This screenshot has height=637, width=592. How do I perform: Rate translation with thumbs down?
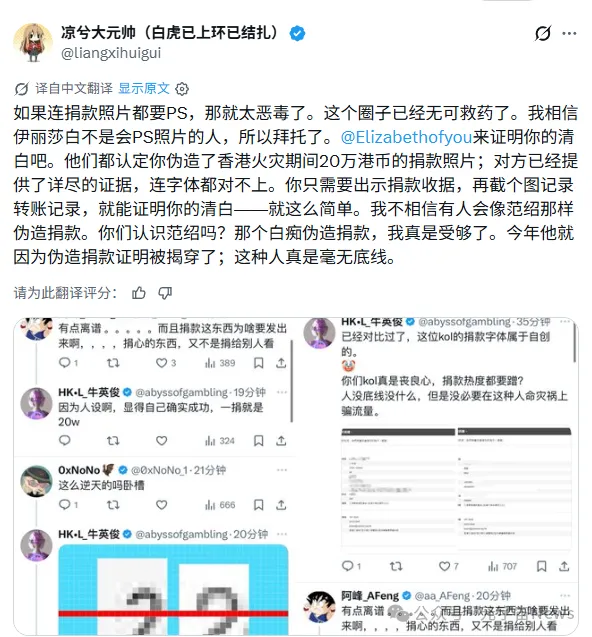click(165, 292)
